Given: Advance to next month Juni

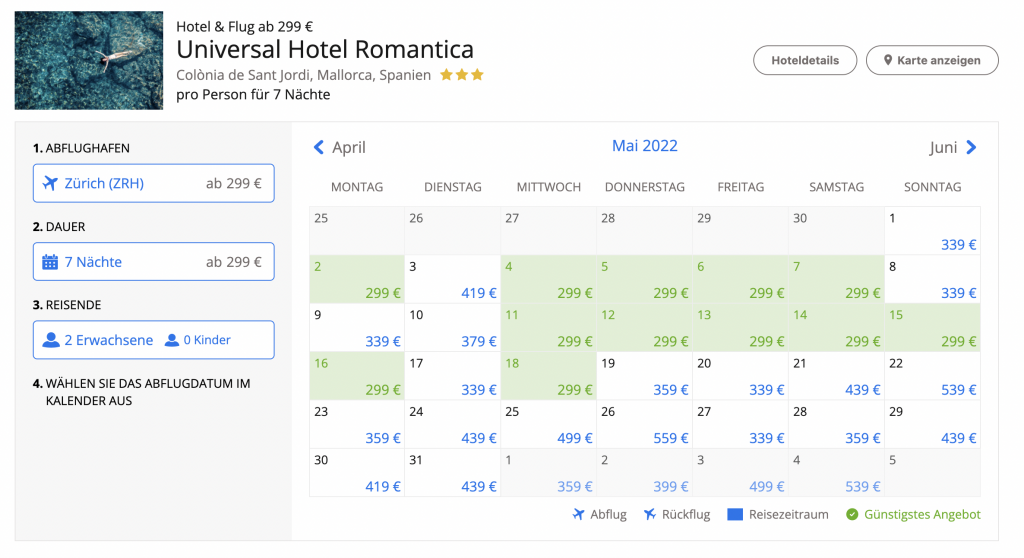Looking at the screenshot, I should (953, 148).
